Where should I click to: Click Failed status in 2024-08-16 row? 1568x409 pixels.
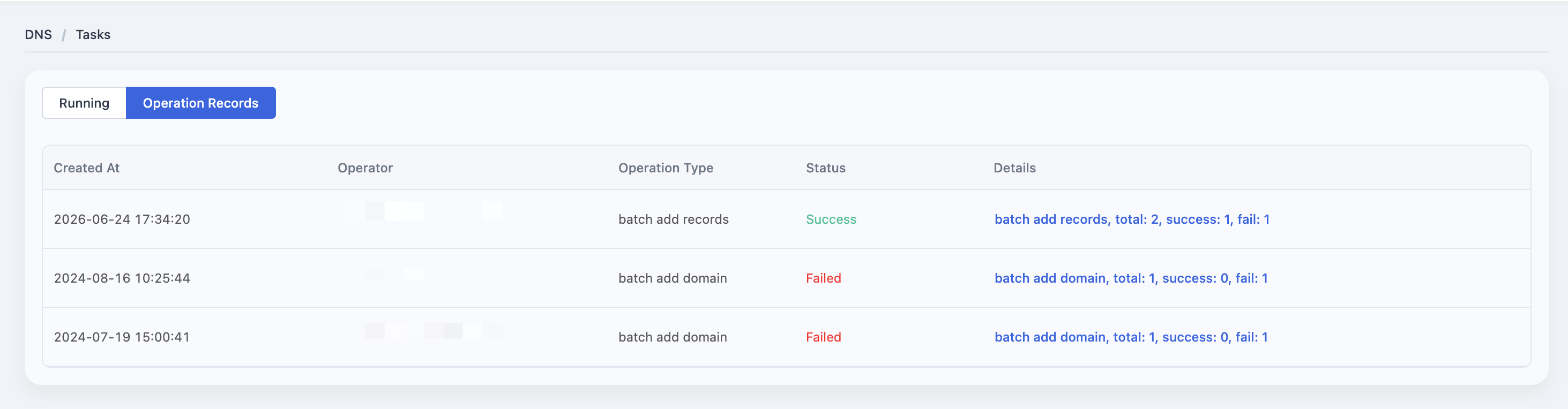[x=823, y=278]
